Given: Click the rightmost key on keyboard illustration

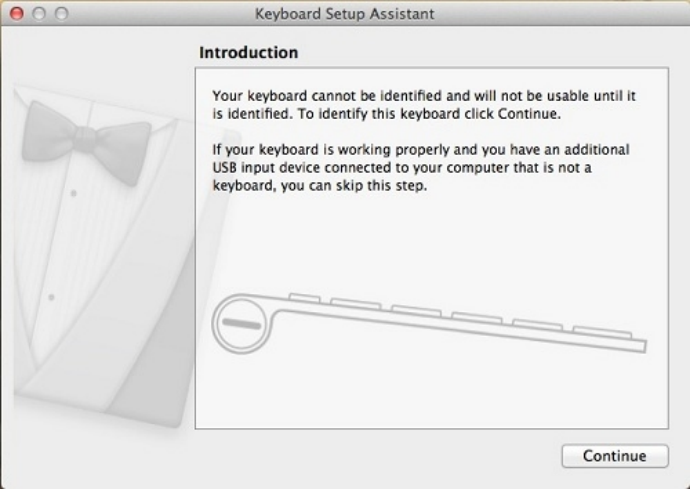Looking at the screenshot, I should click(x=602, y=332).
